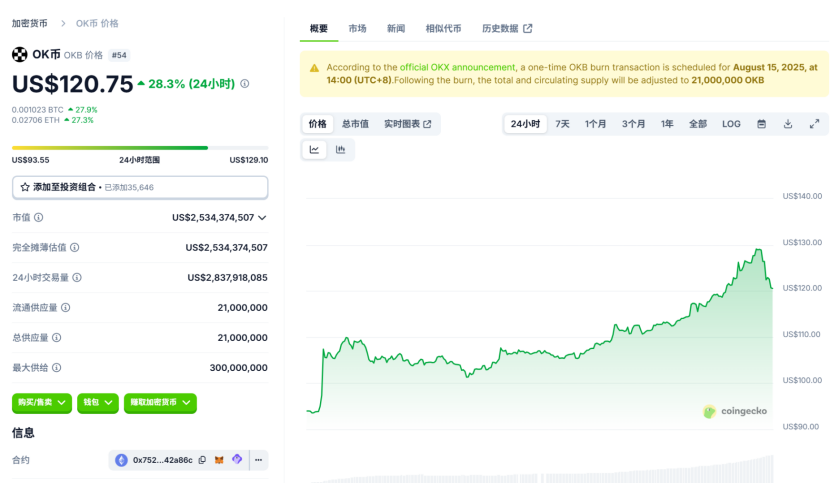Image resolution: width=831 pixels, height=483 pixels.
Task: Click the US$140.00 axis label
Action: (x=802, y=196)
